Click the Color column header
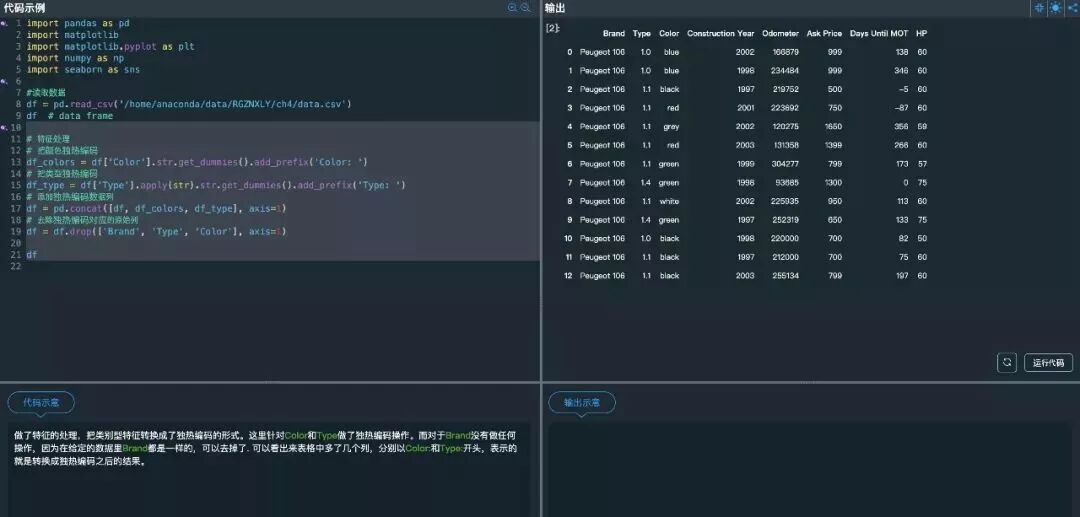 click(x=669, y=33)
